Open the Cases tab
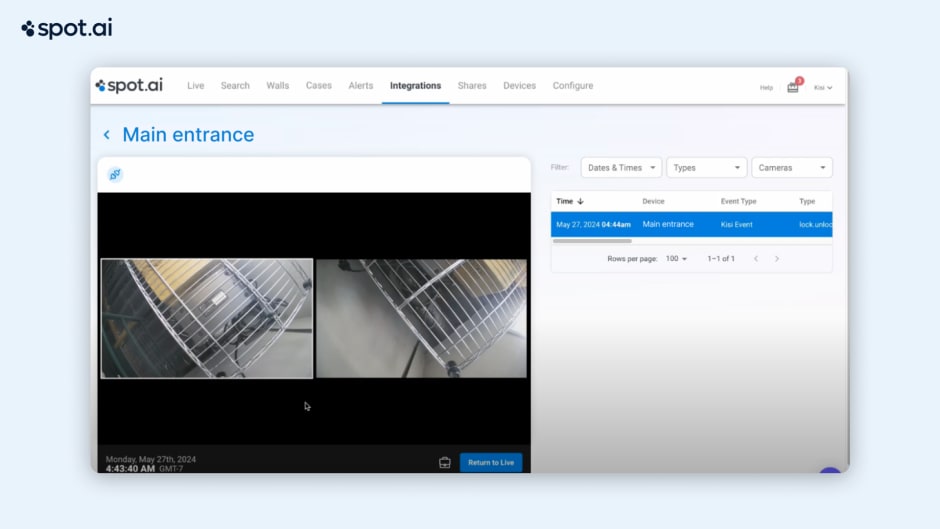The height and width of the screenshot is (529, 940). pos(318,86)
